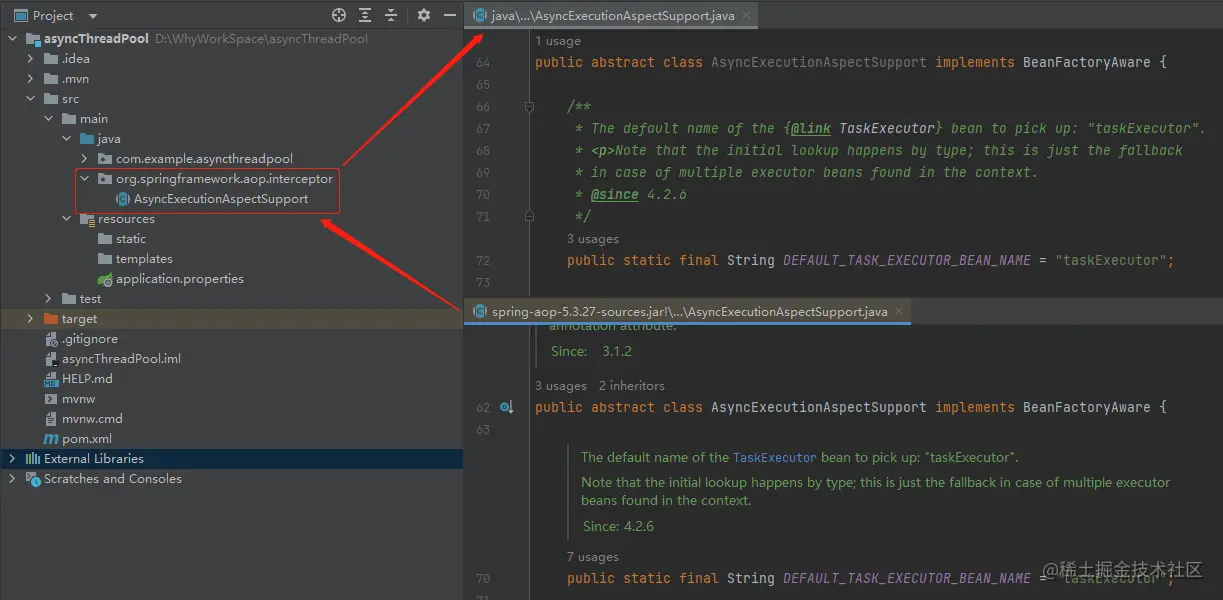Open the TaskExecutor link in rendered doc
This screenshot has width=1223, height=600.
(x=775, y=457)
